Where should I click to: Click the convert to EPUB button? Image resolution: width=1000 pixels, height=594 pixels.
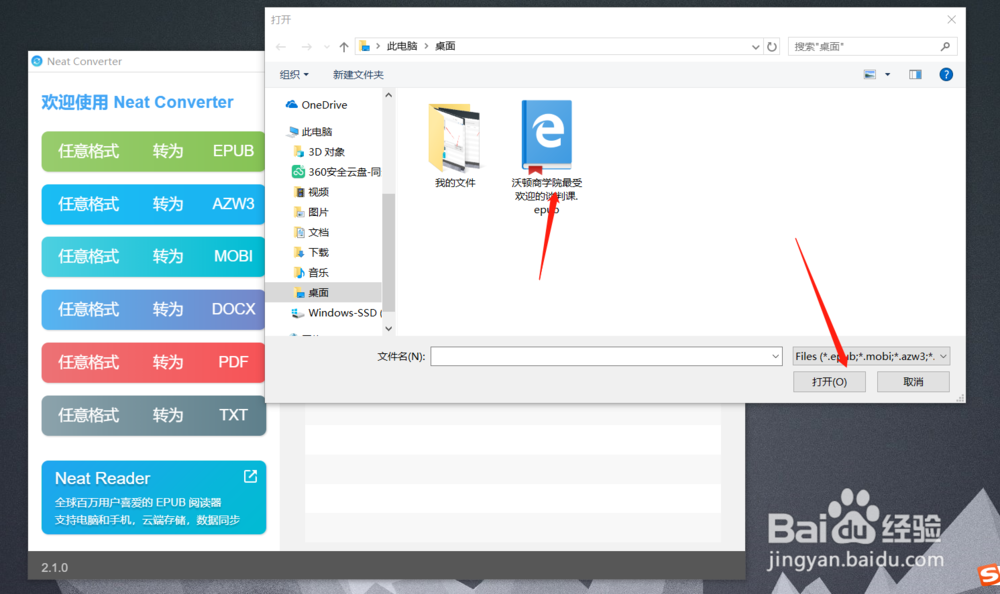(153, 151)
